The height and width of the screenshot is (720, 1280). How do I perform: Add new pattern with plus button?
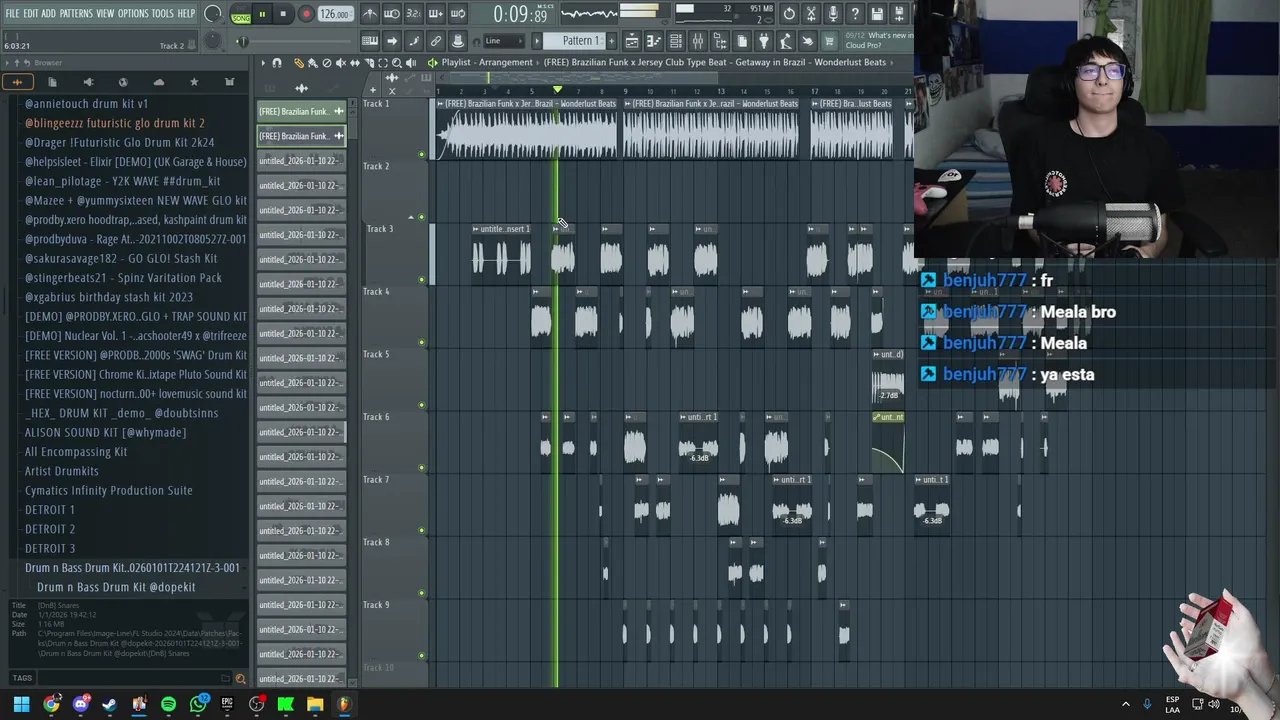[611, 41]
